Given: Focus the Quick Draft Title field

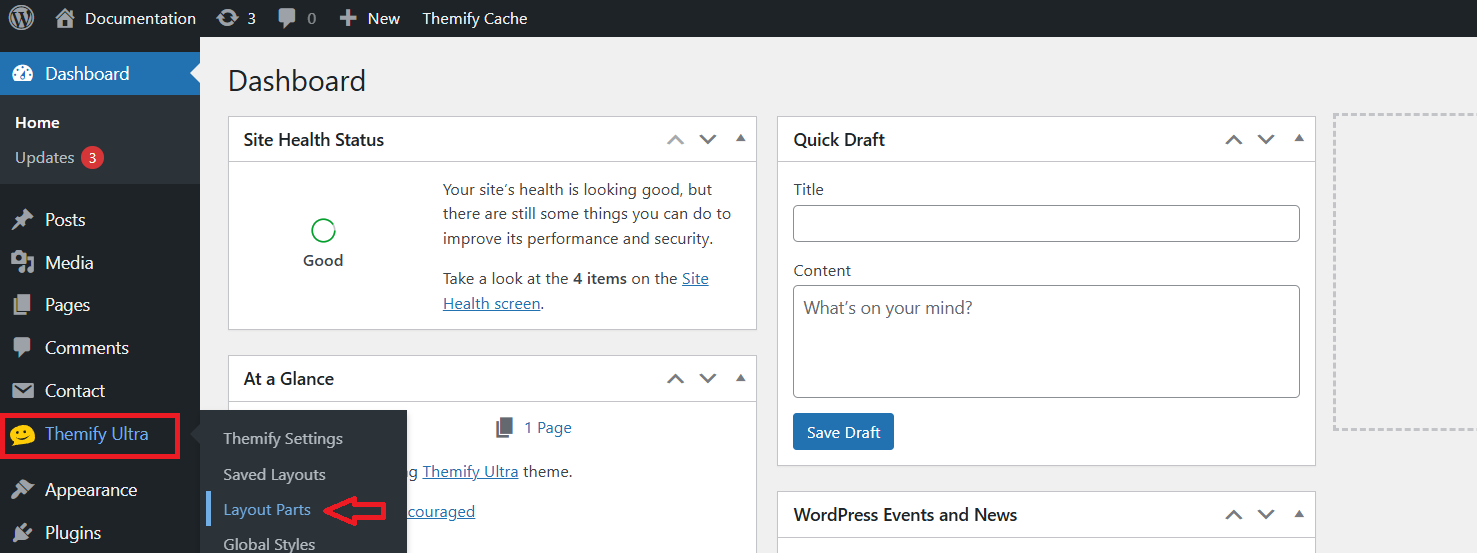Looking at the screenshot, I should (x=1046, y=224).
